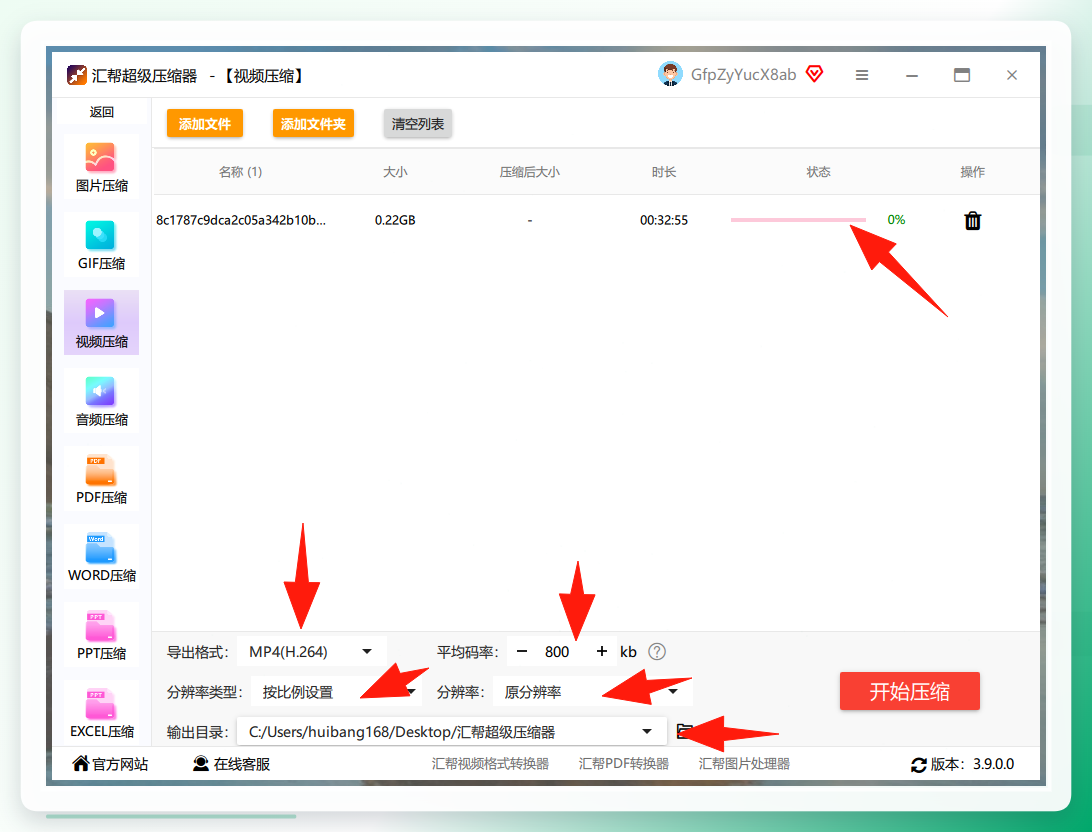Click the app logo in title bar
This screenshot has width=1092, height=832.
[x=77, y=75]
